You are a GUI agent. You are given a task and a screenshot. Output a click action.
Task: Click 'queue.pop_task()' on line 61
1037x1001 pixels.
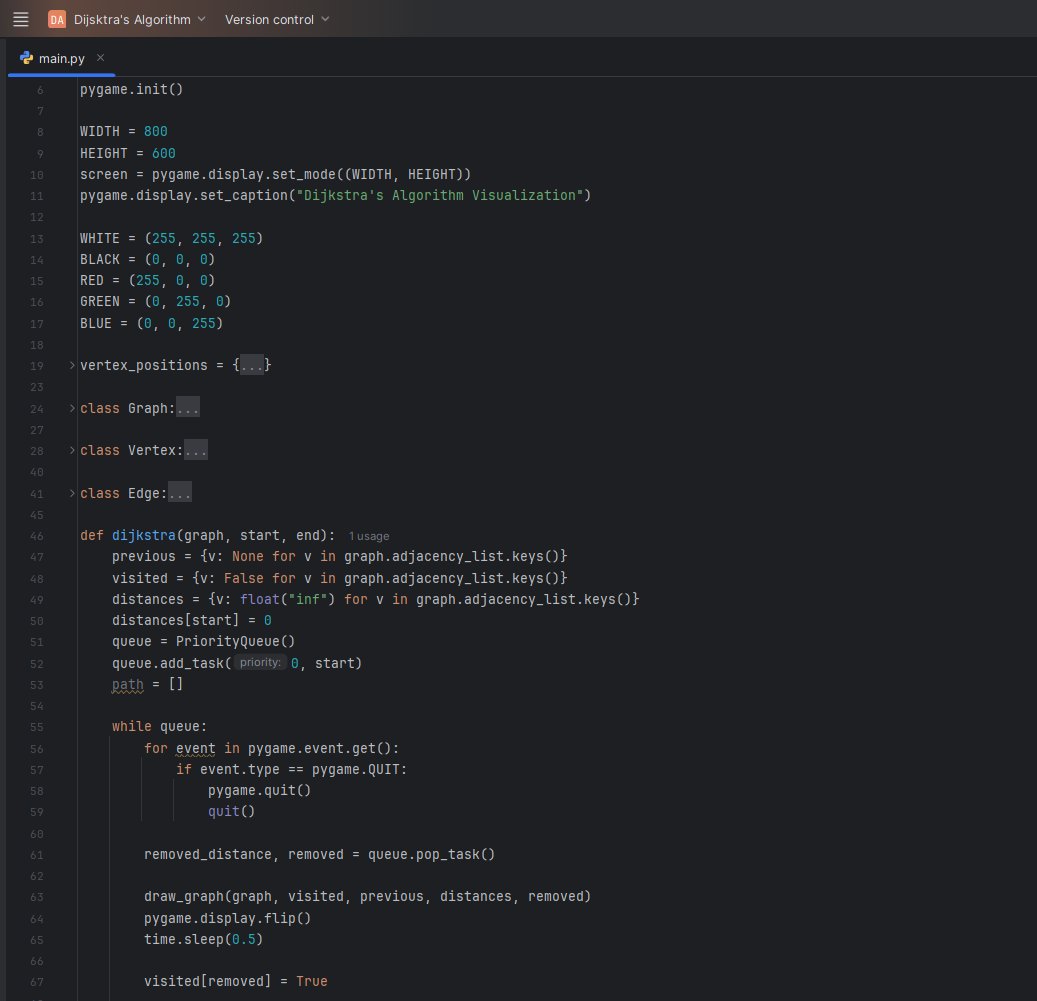click(431, 854)
